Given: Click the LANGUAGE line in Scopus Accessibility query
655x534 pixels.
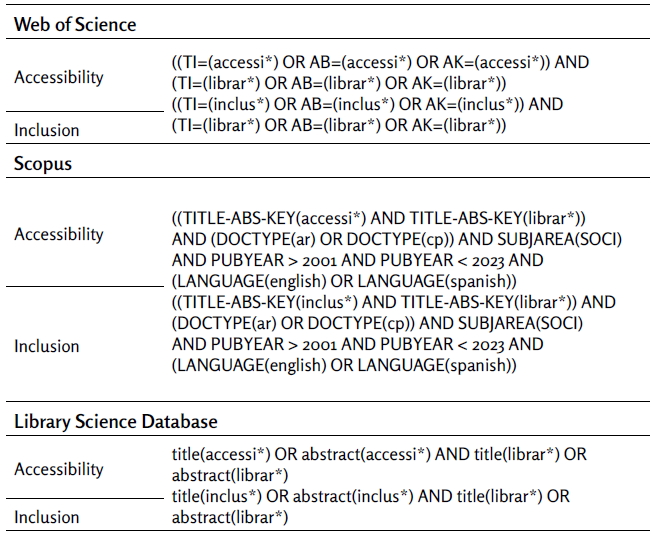Looking at the screenshot, I should click(344, 282).
